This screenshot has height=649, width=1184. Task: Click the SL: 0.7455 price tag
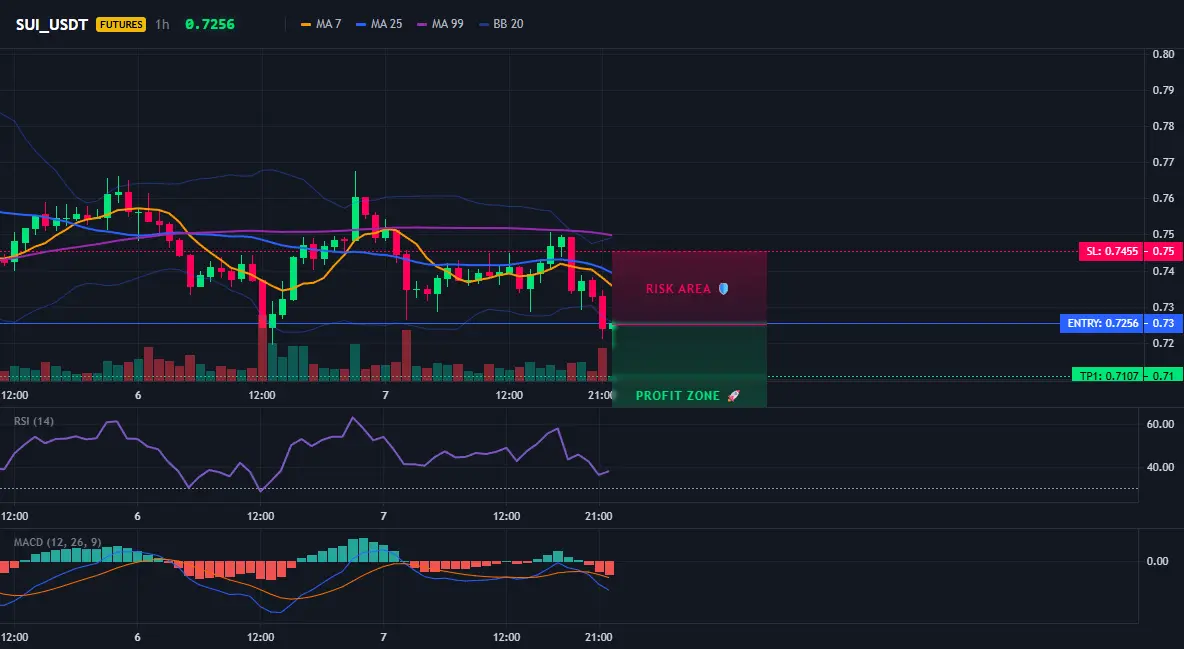pyautogui.click(x=1111, y=252)
